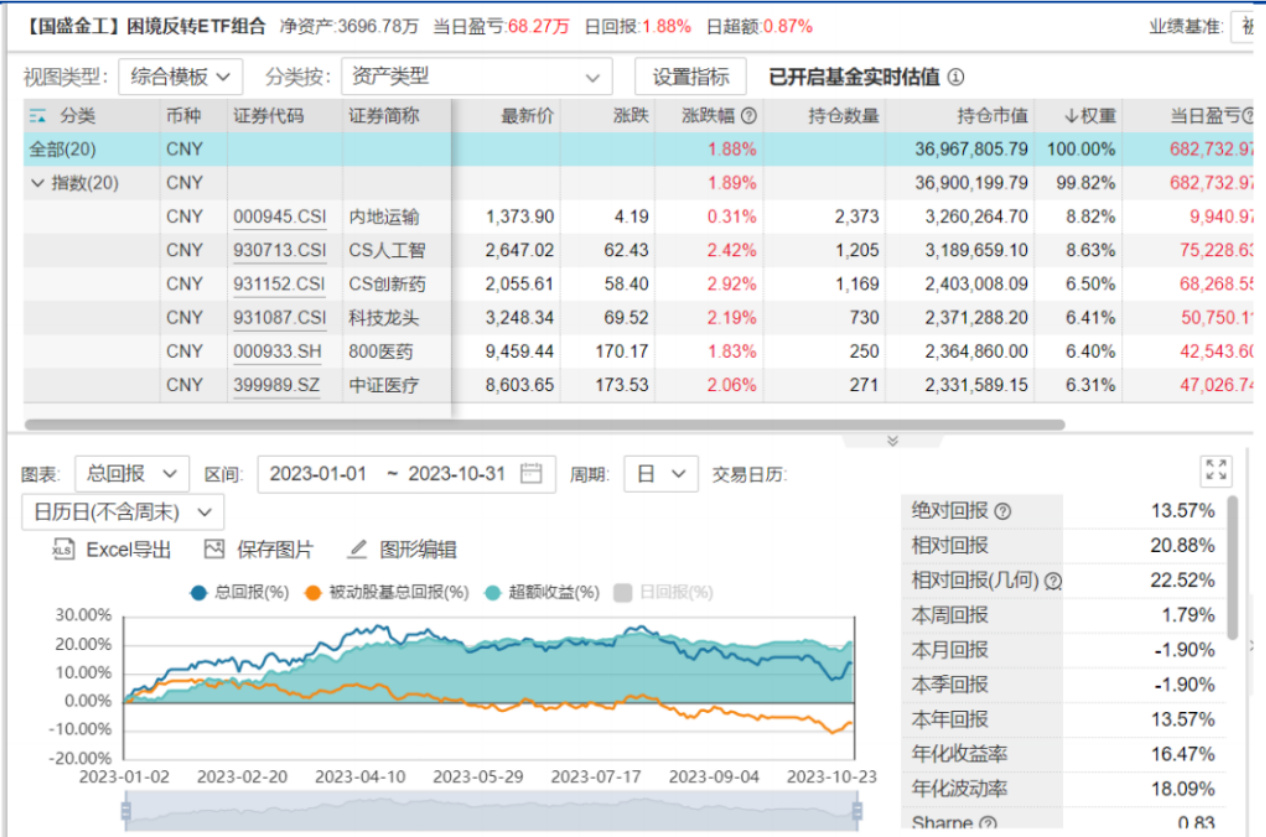Click the 持仓市值 column header
The image size is (1266, 837).
point(992,116)
